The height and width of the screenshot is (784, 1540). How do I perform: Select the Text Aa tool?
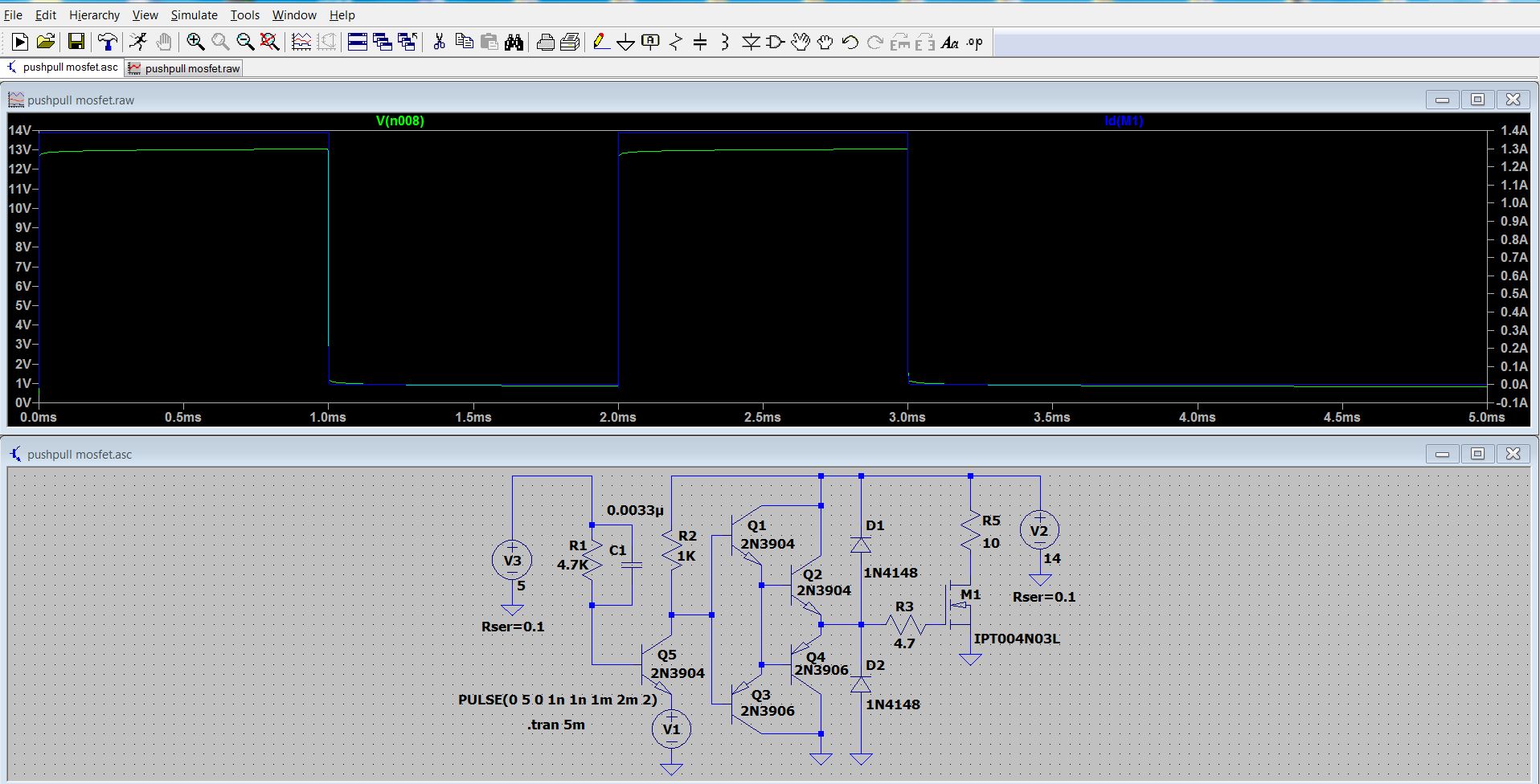(950, 42)
